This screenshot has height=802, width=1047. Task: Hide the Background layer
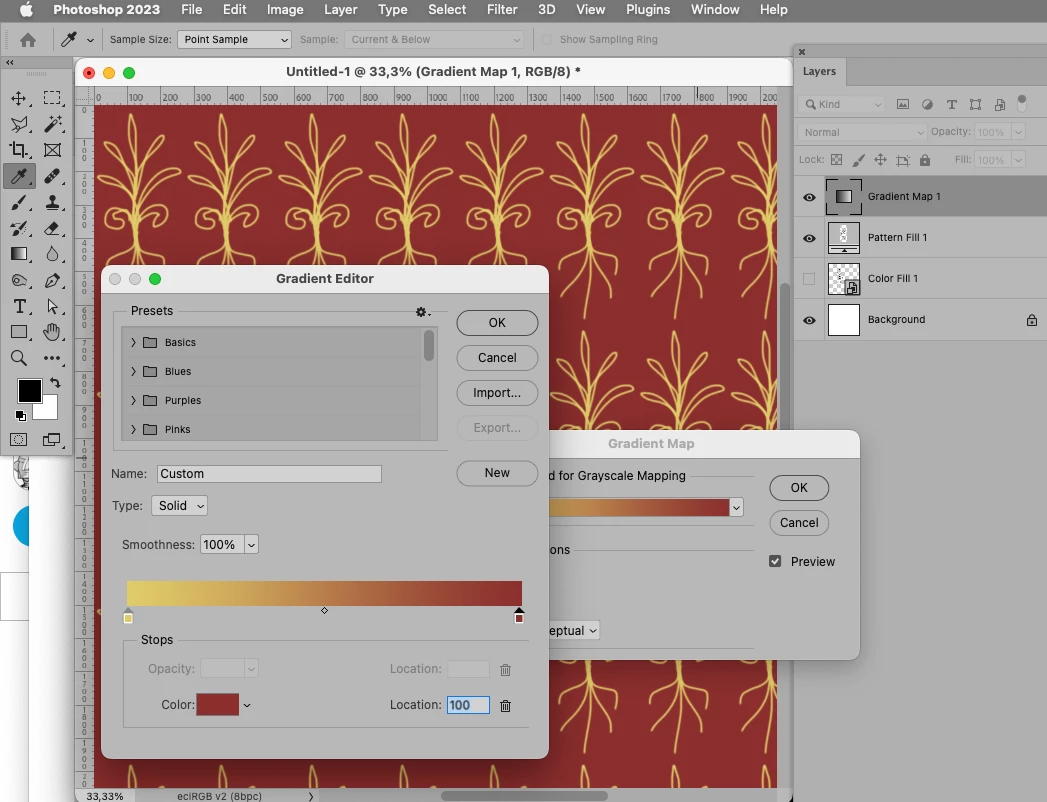[809, 321]
